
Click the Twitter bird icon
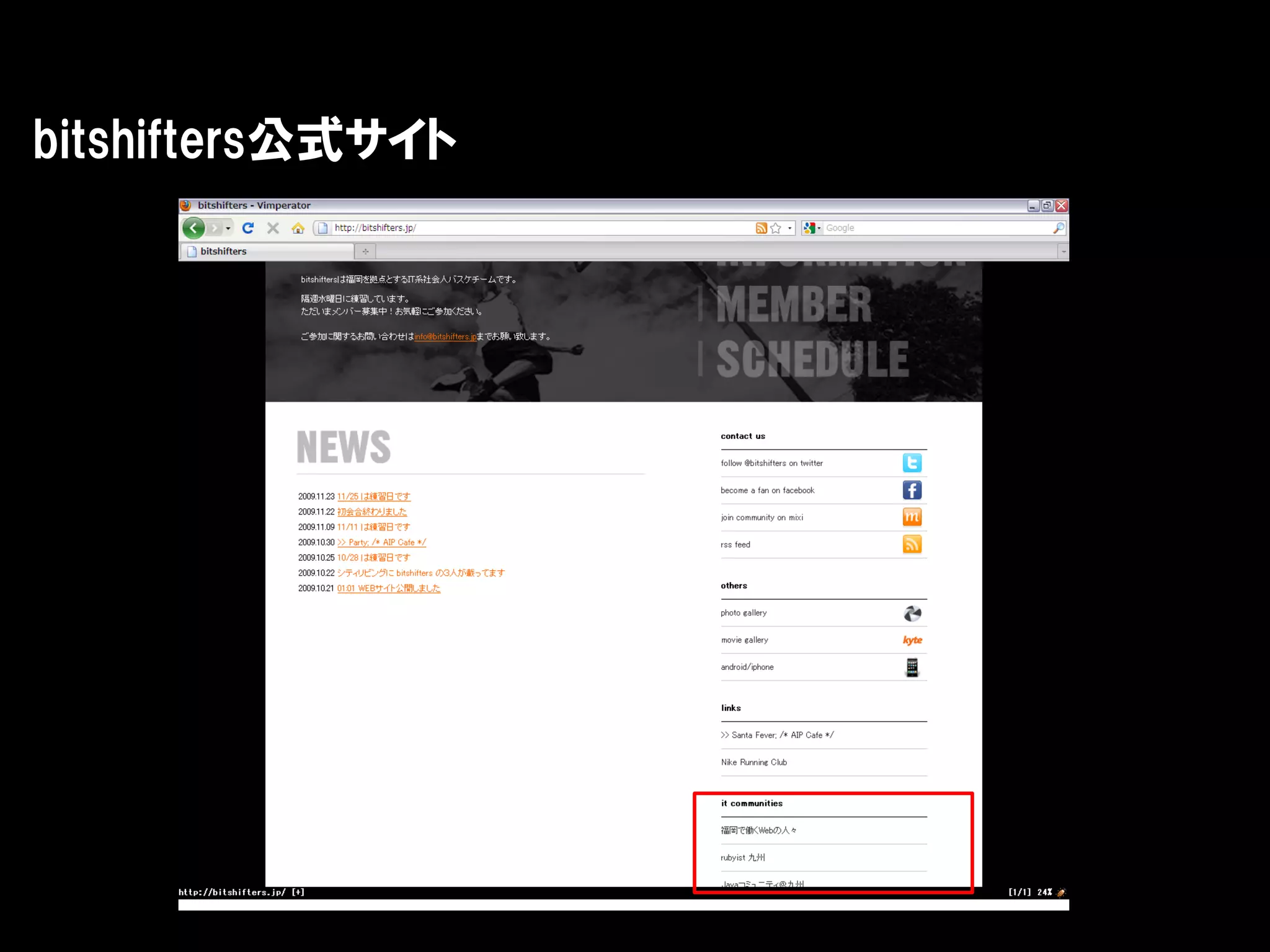pos(912,463)
